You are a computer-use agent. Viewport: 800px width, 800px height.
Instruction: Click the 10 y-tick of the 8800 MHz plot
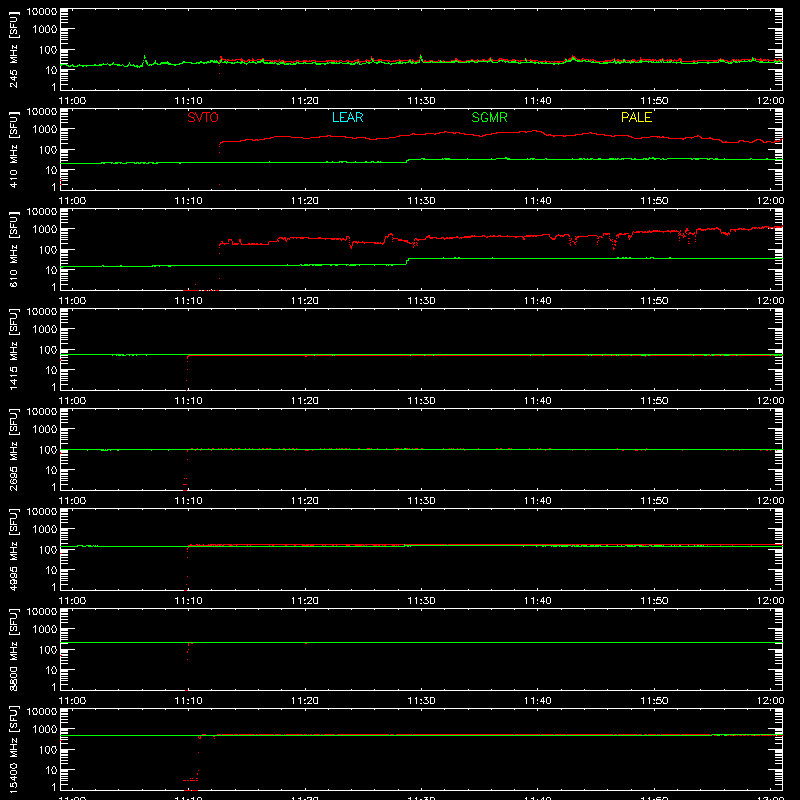coord(51,670)
